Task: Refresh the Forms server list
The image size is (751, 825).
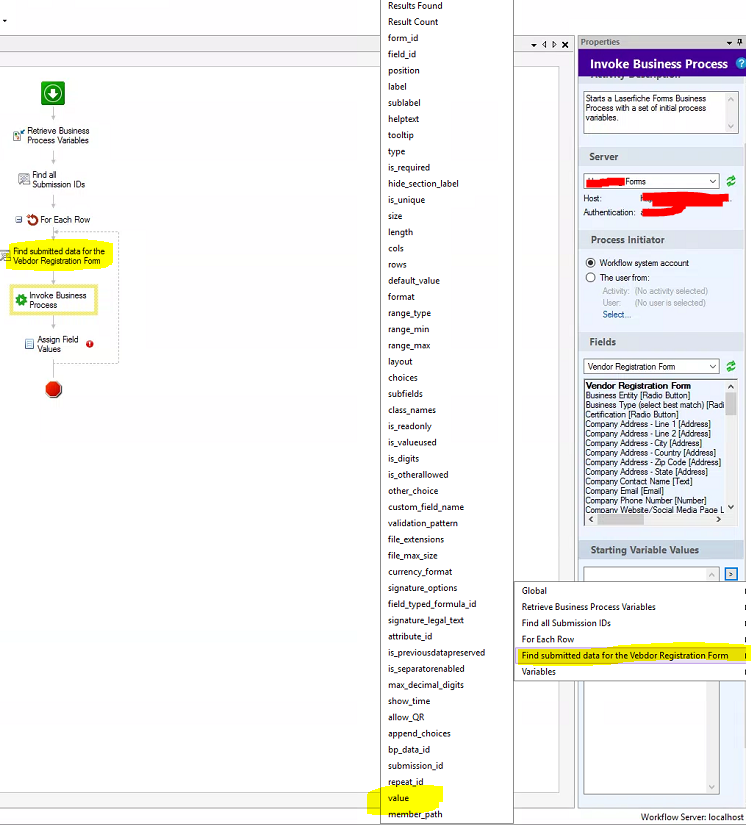Action: [731, 181]
